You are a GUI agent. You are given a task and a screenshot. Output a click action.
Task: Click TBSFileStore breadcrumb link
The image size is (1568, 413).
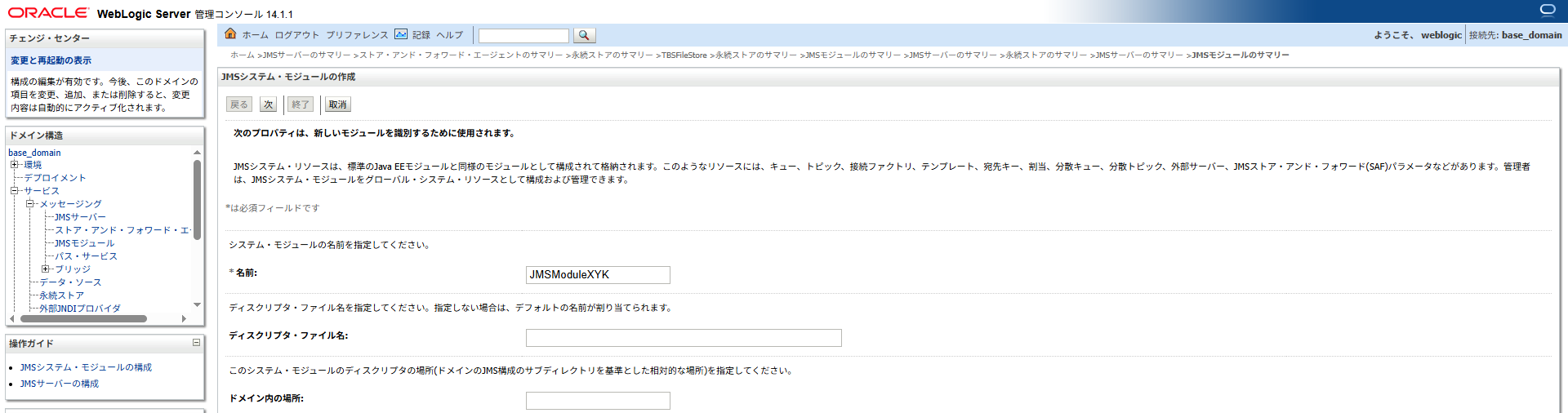coord(684,56)
